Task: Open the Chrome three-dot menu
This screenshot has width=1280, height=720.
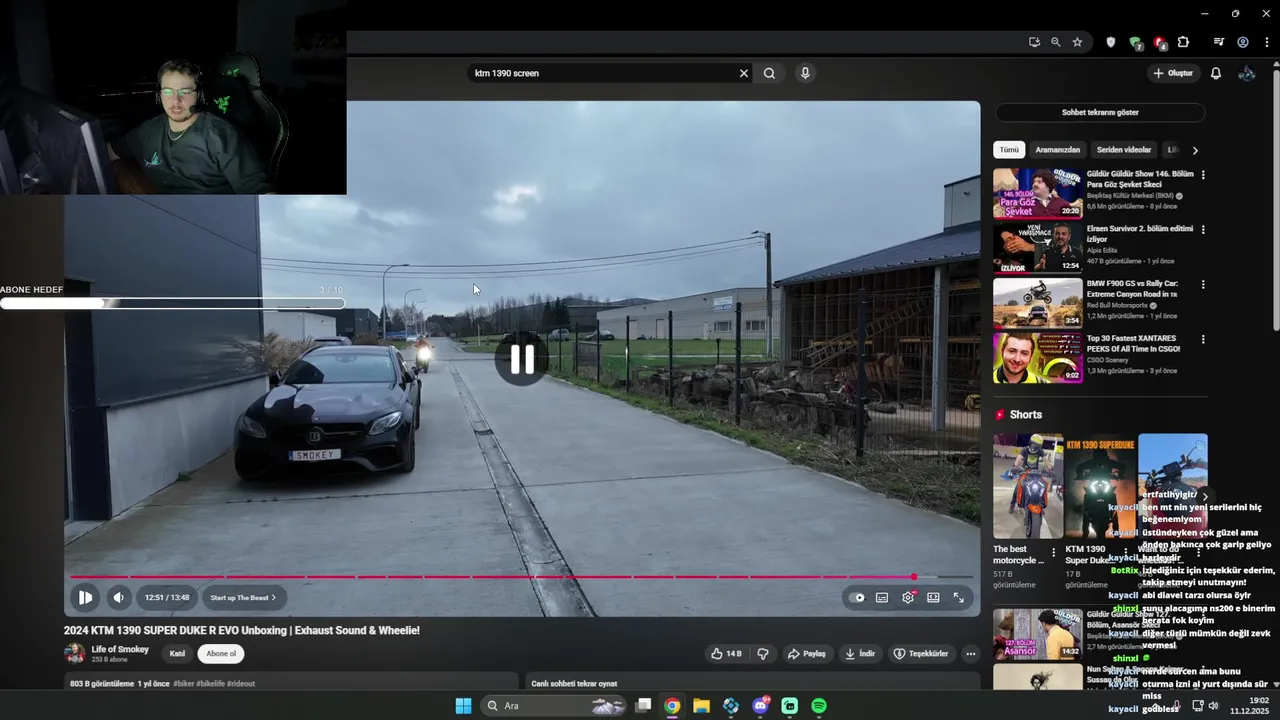Action: pyautogui.click(x=1267, y=42)
